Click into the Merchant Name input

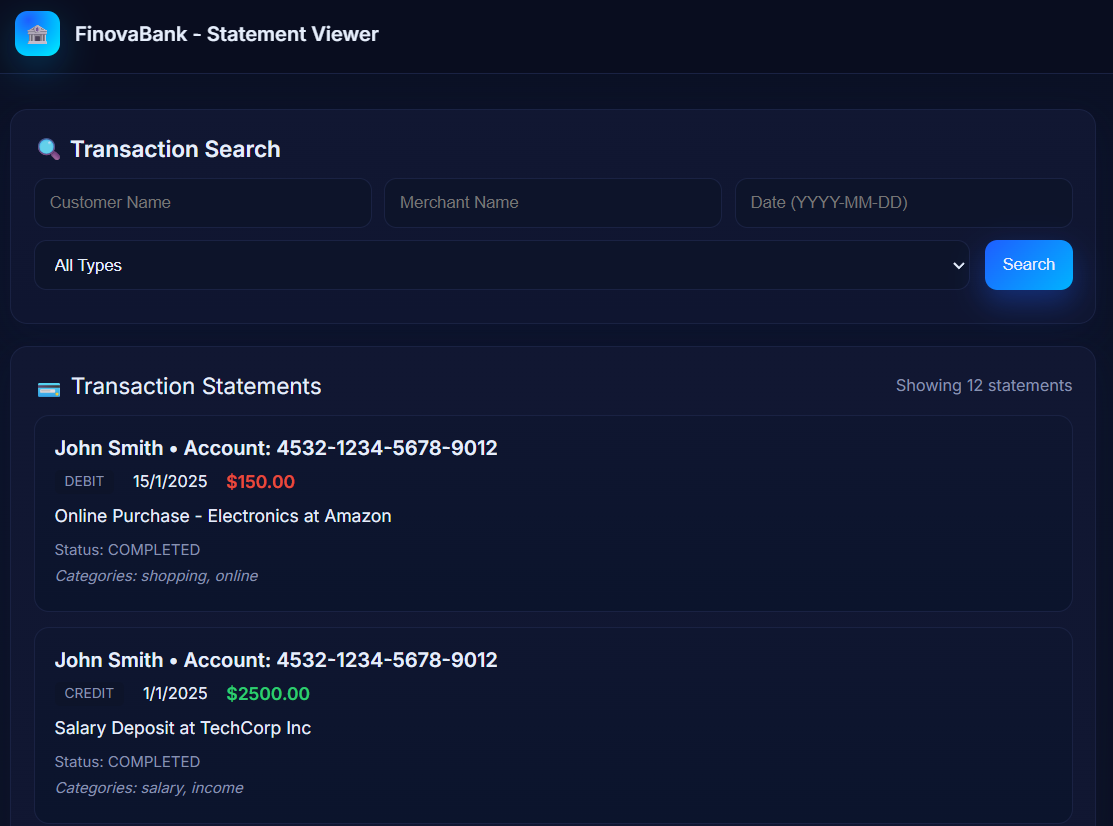[552, 203]
